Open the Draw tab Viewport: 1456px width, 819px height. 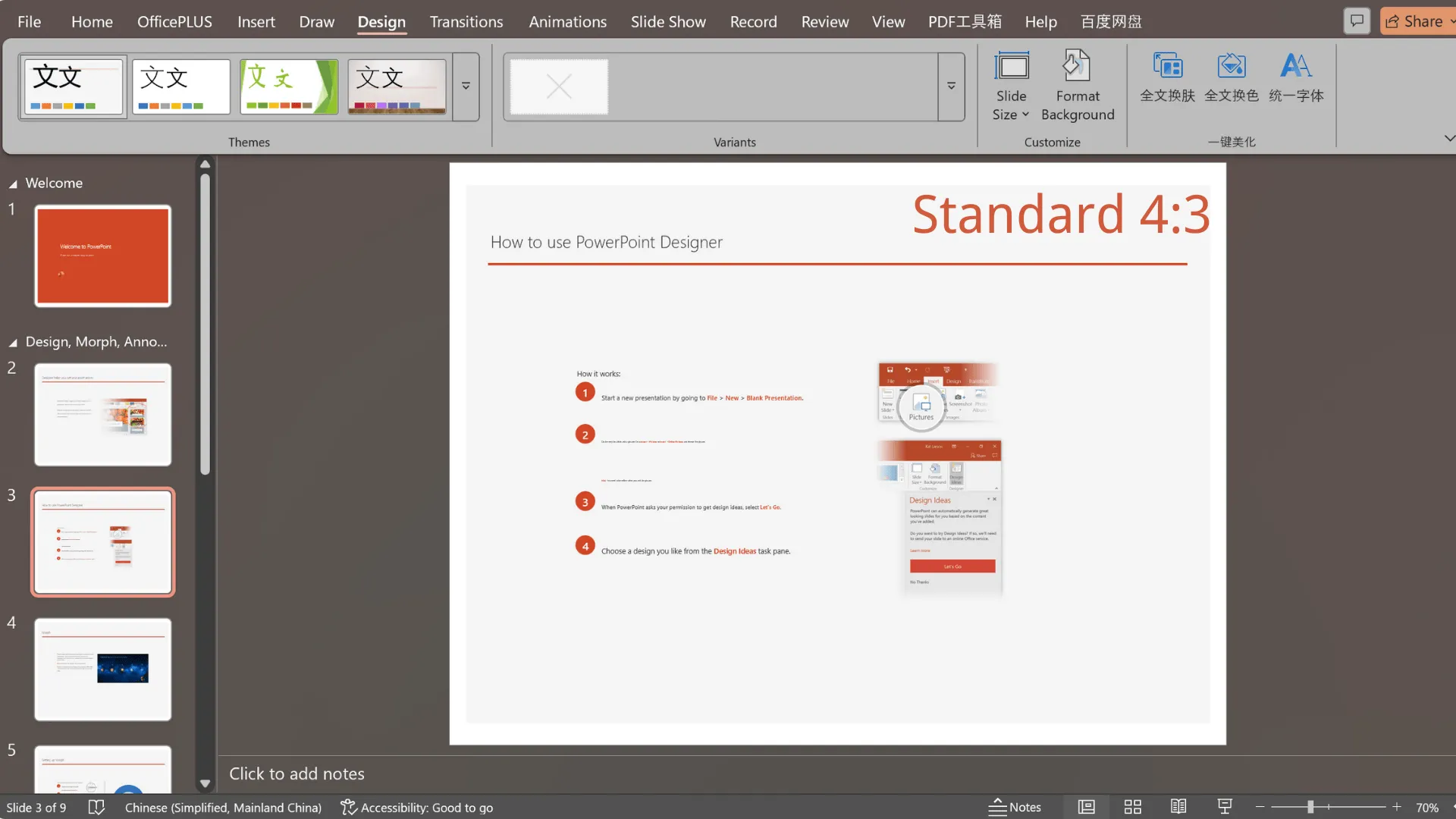[316, 21]
